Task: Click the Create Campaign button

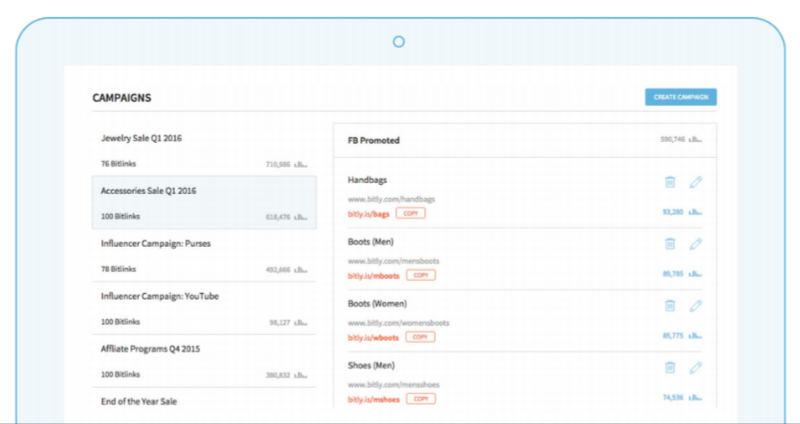Action: coord(681,97)
